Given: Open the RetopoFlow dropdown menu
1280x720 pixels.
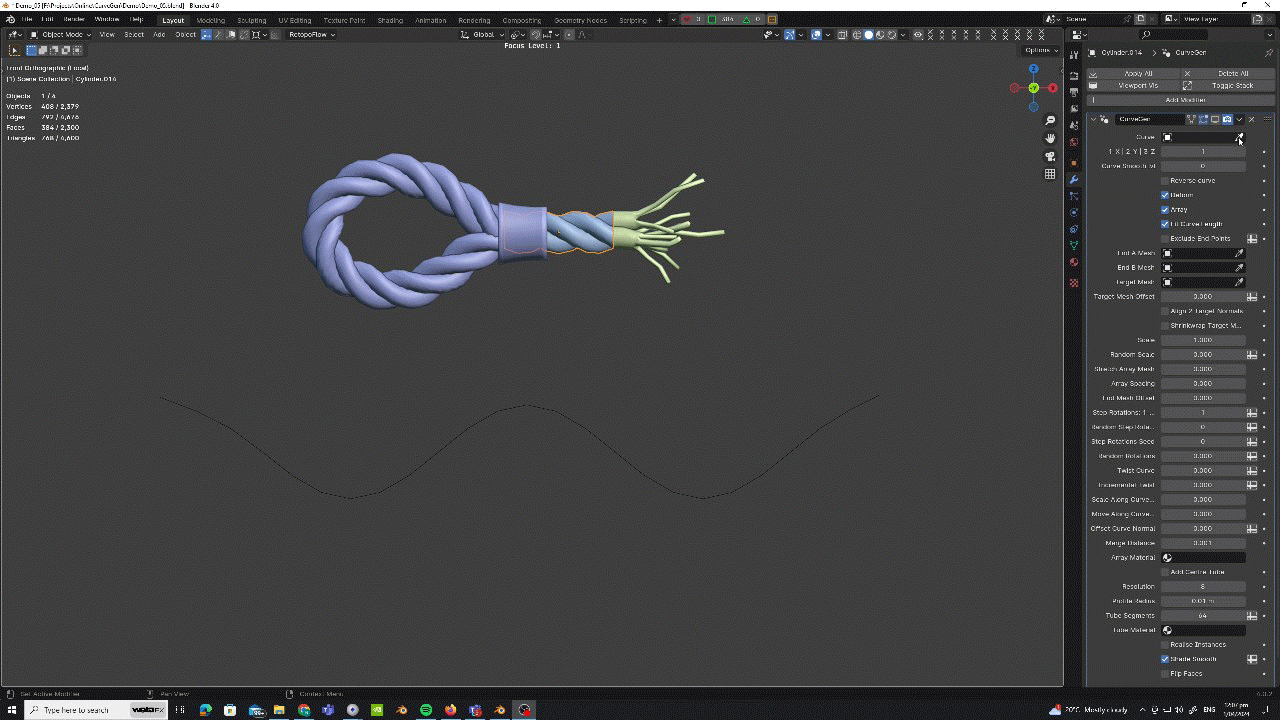Looking at the screenshot, I should pyautogui.click(x=311, y=35).
